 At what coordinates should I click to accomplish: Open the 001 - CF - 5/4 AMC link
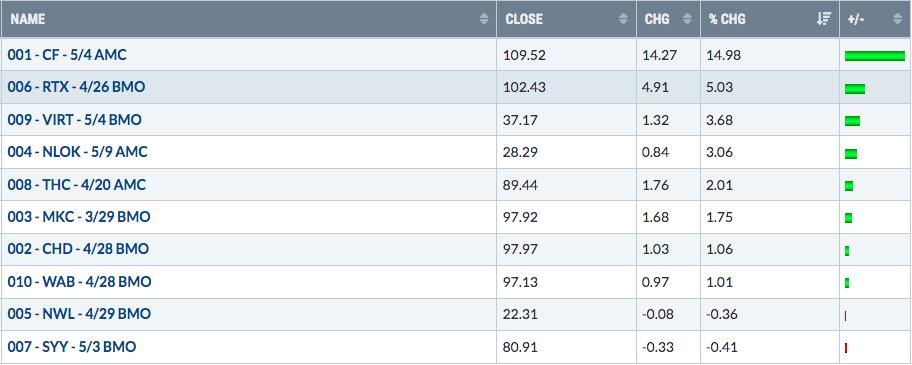67,55
